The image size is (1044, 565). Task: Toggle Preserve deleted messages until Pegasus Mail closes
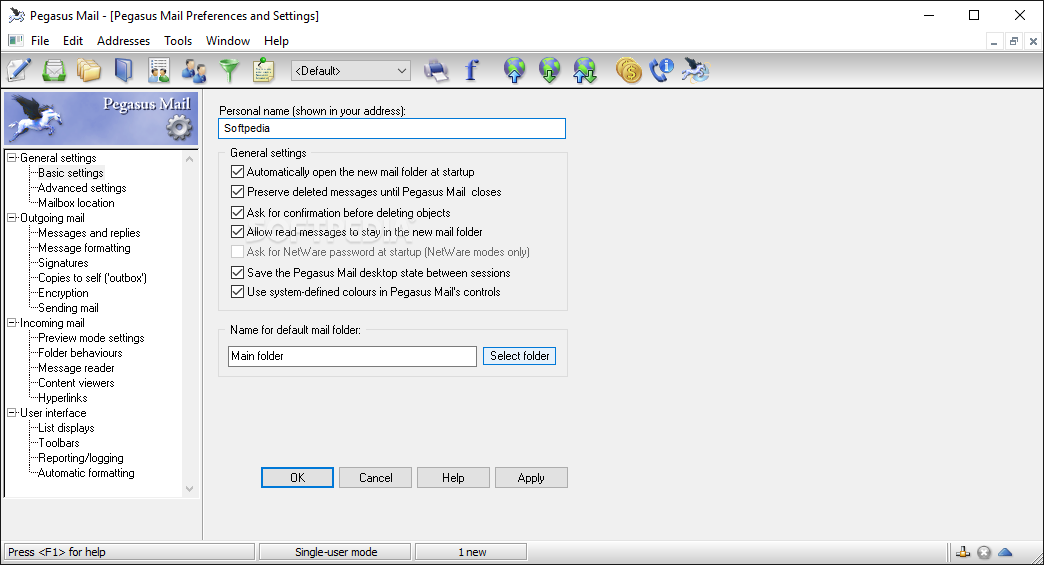237,192
